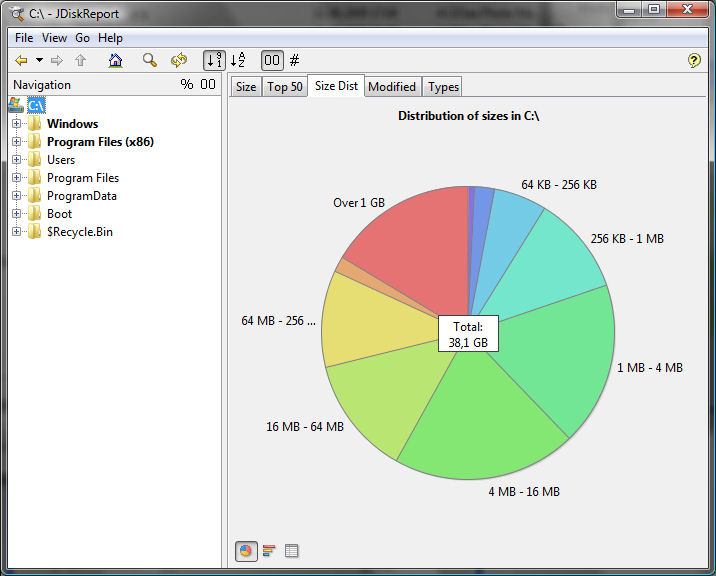Select the pie chart view button
The width and height of the screenshot is (716, 576).
(246, 551)
